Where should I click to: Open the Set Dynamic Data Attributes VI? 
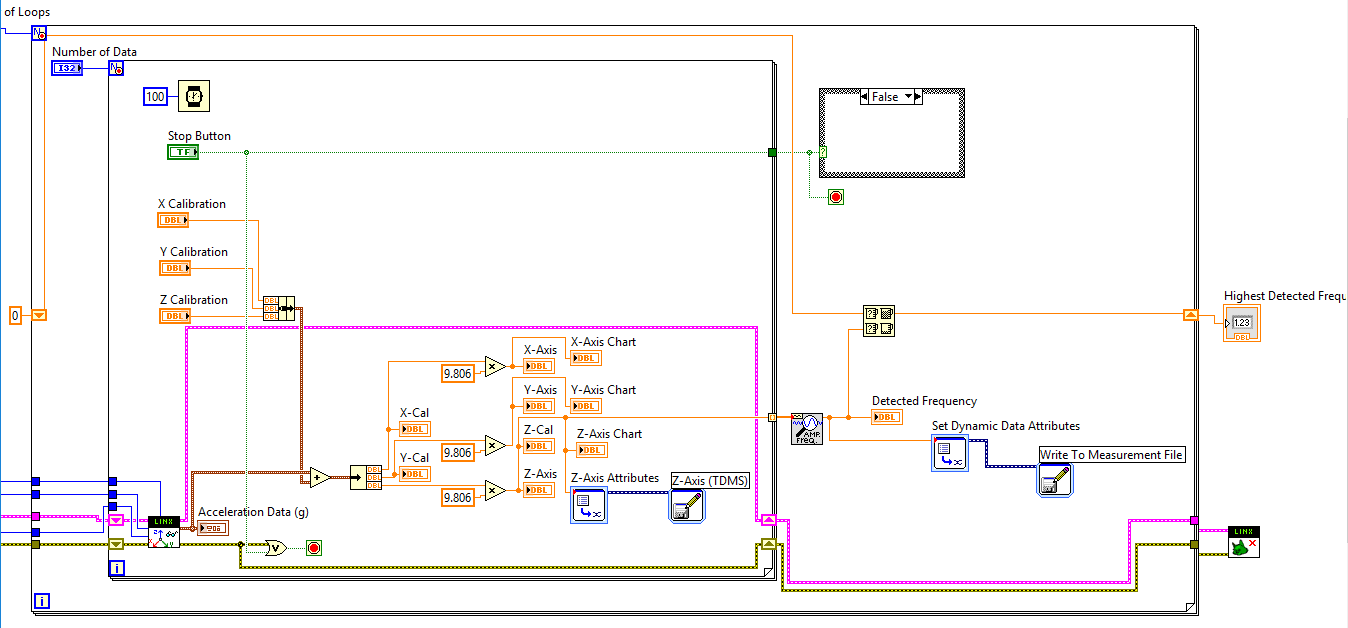click(950, 453)
